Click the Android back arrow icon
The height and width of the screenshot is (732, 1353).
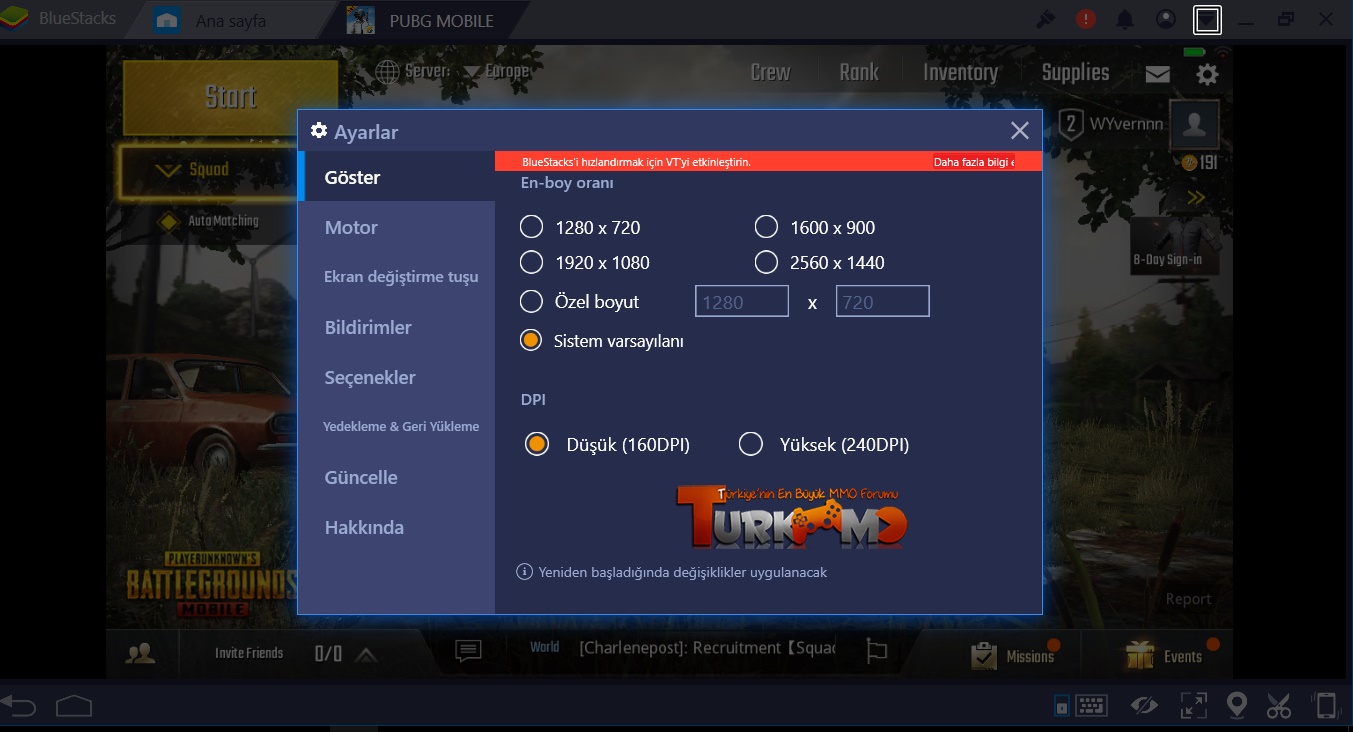(x=20, y=706)
